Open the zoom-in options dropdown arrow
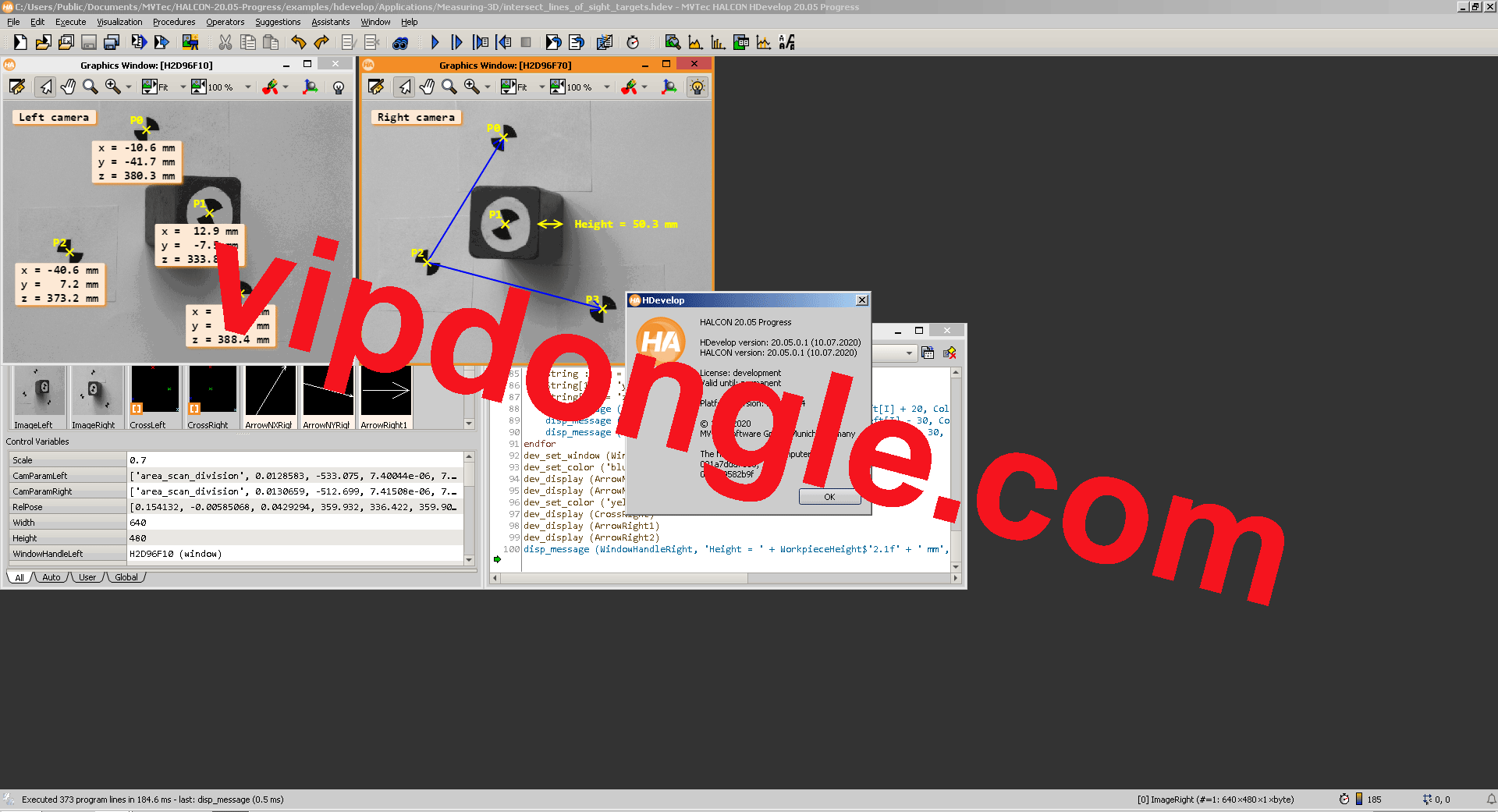The width and height of the screenshot is (1498, 812). (x=129, y=87)
